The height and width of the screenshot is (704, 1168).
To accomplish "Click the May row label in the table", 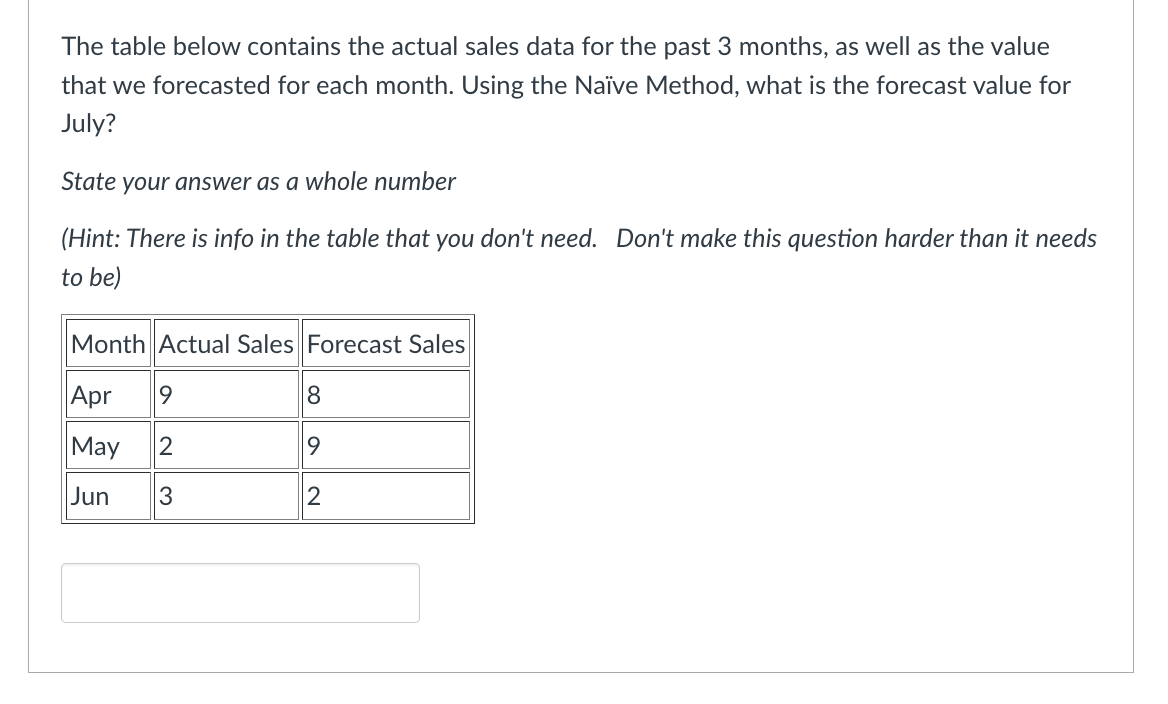I will [x=95, y=445].
